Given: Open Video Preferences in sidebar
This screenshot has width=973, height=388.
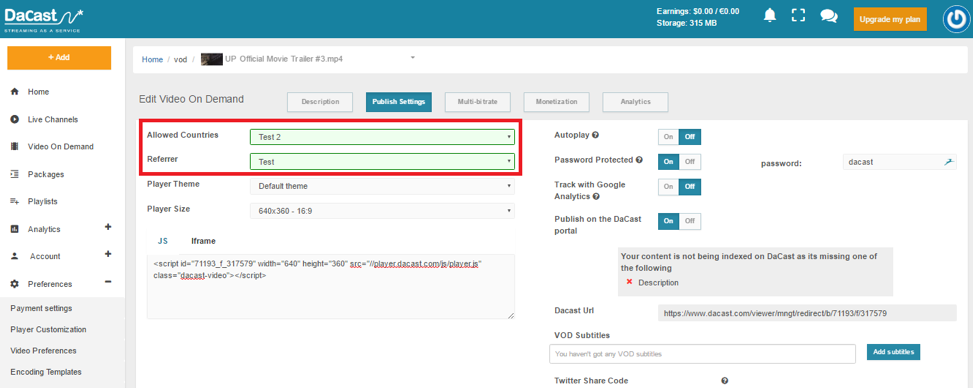Looking at the screenshot, I should click(x=43, y=351).
